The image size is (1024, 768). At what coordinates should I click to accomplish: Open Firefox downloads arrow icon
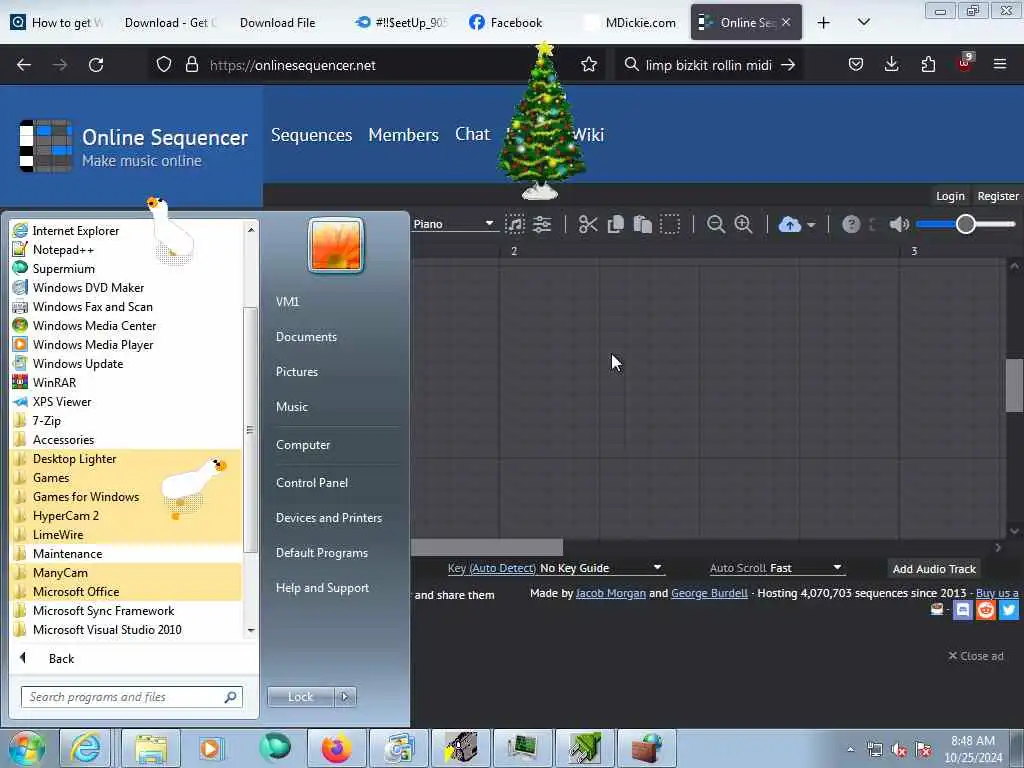coord(891,65)
